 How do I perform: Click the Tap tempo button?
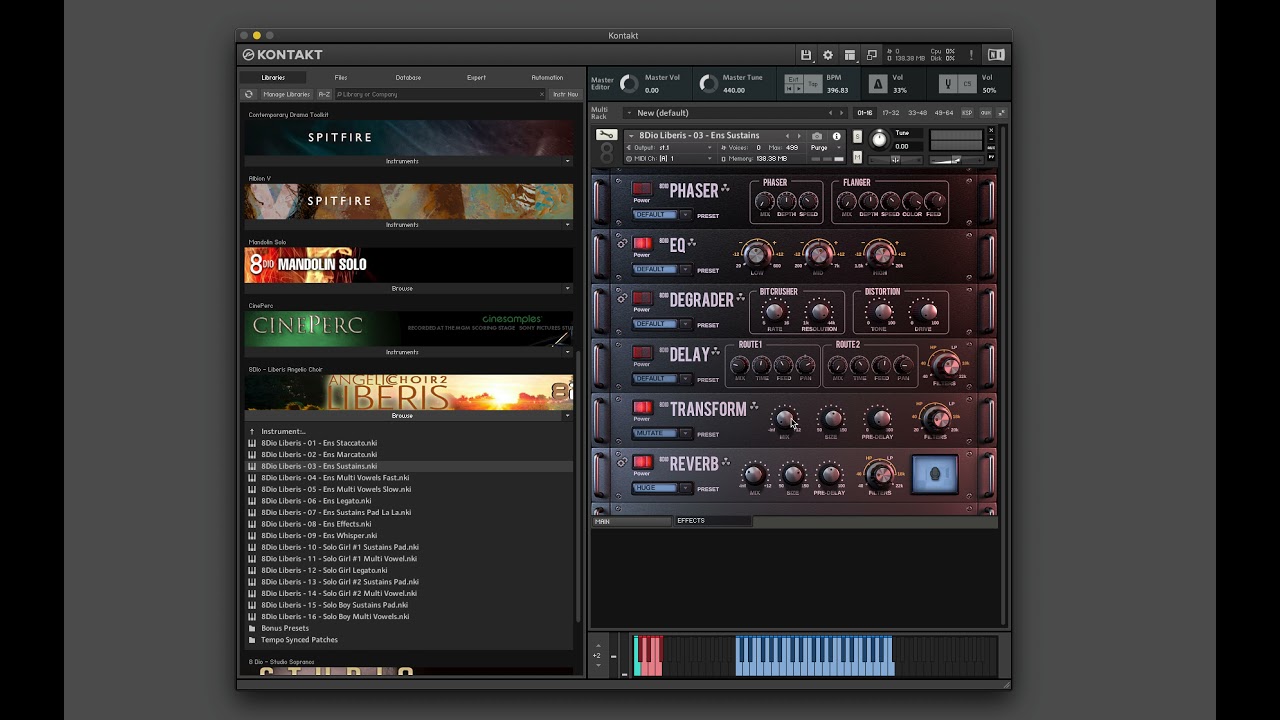pos(813,84)
